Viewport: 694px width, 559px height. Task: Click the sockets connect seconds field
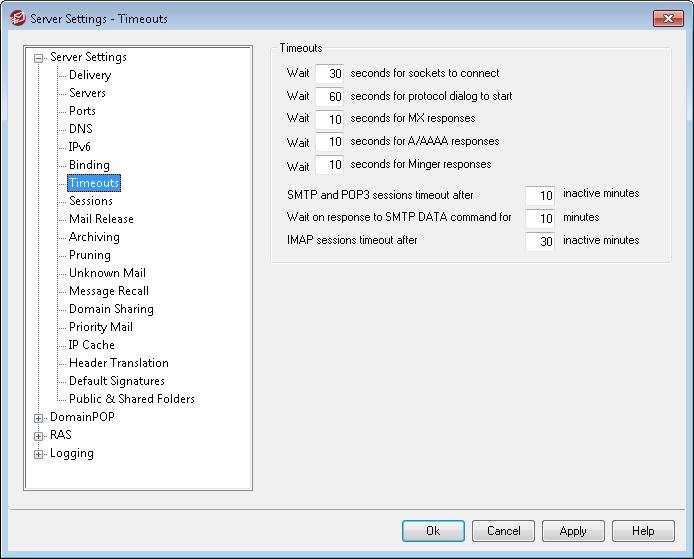click(329, 73)
